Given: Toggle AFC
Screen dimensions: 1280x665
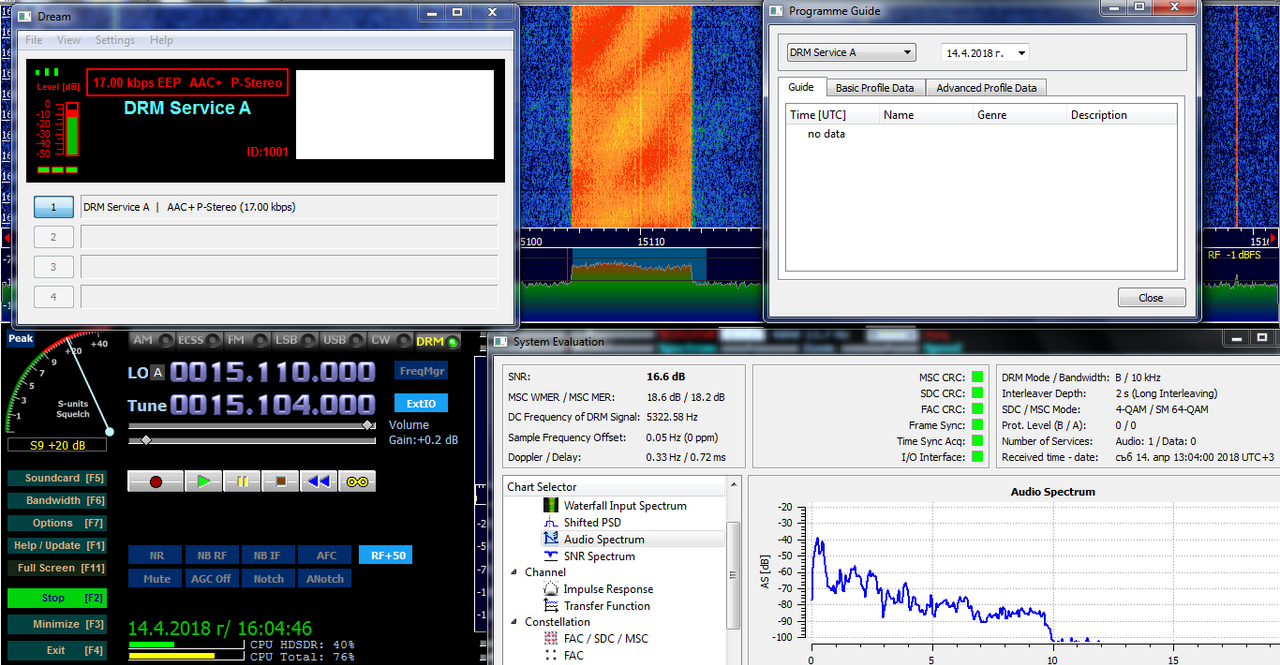Looking at the screenshot, I should pyautogui.click(x=326, y=555).
